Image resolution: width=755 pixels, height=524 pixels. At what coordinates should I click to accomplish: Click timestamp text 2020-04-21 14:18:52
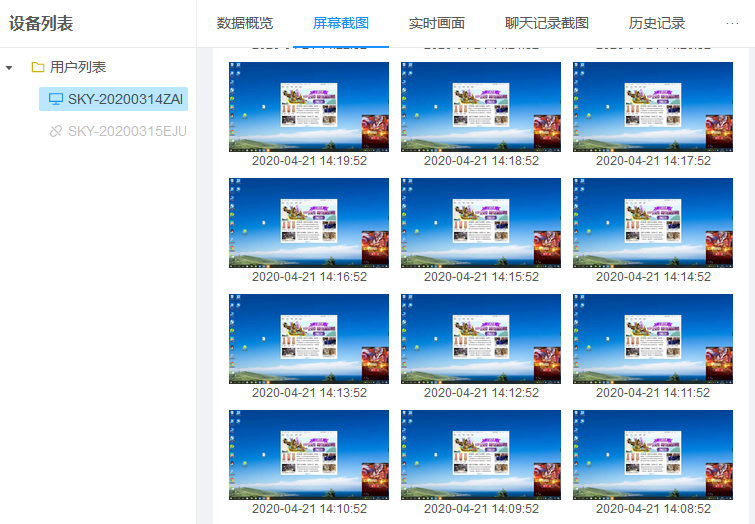tap(481, 161)
